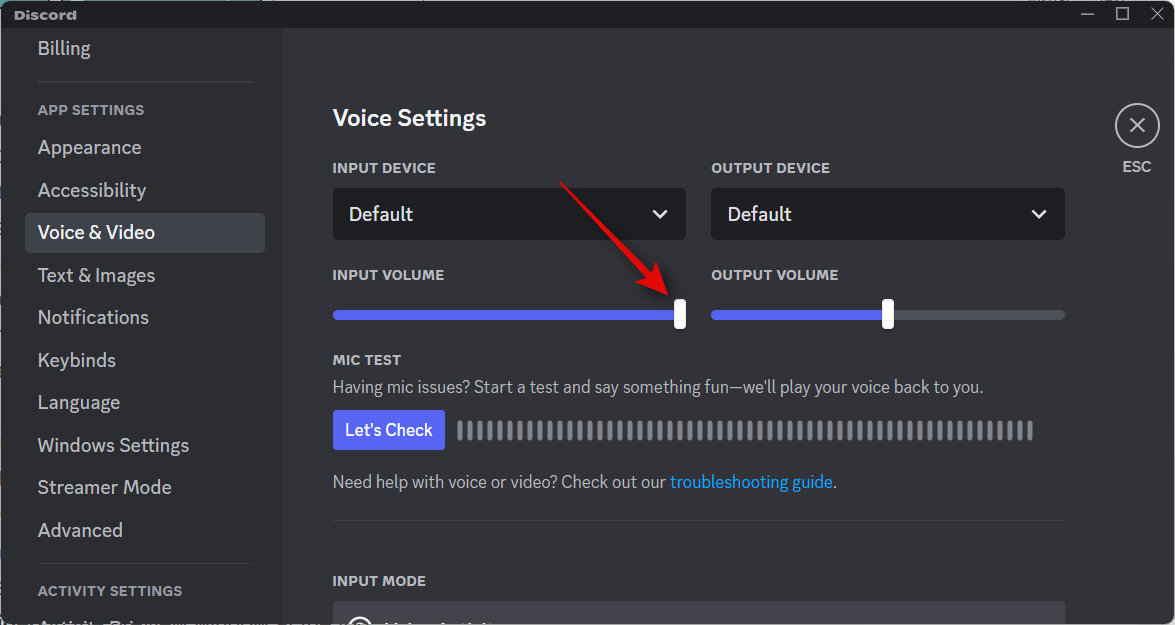Viewport: 1175px width, 625px height.
Task: Open the troubleshooting guide link
Action: click(x=751, y=482)
